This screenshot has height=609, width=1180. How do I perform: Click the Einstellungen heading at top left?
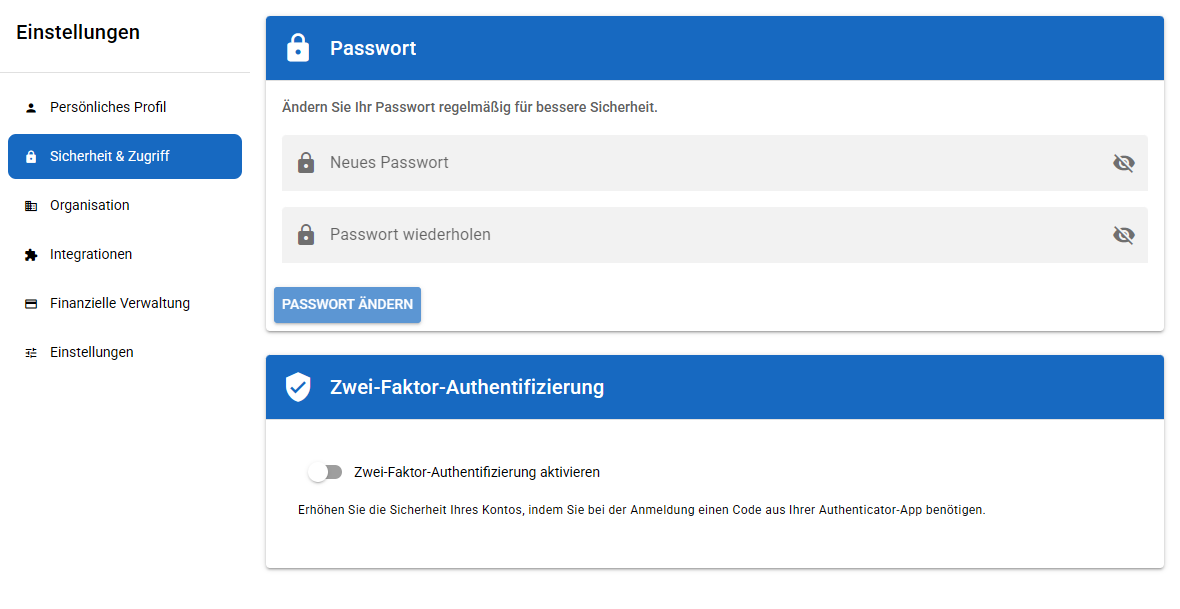click(x=78, y=32)
